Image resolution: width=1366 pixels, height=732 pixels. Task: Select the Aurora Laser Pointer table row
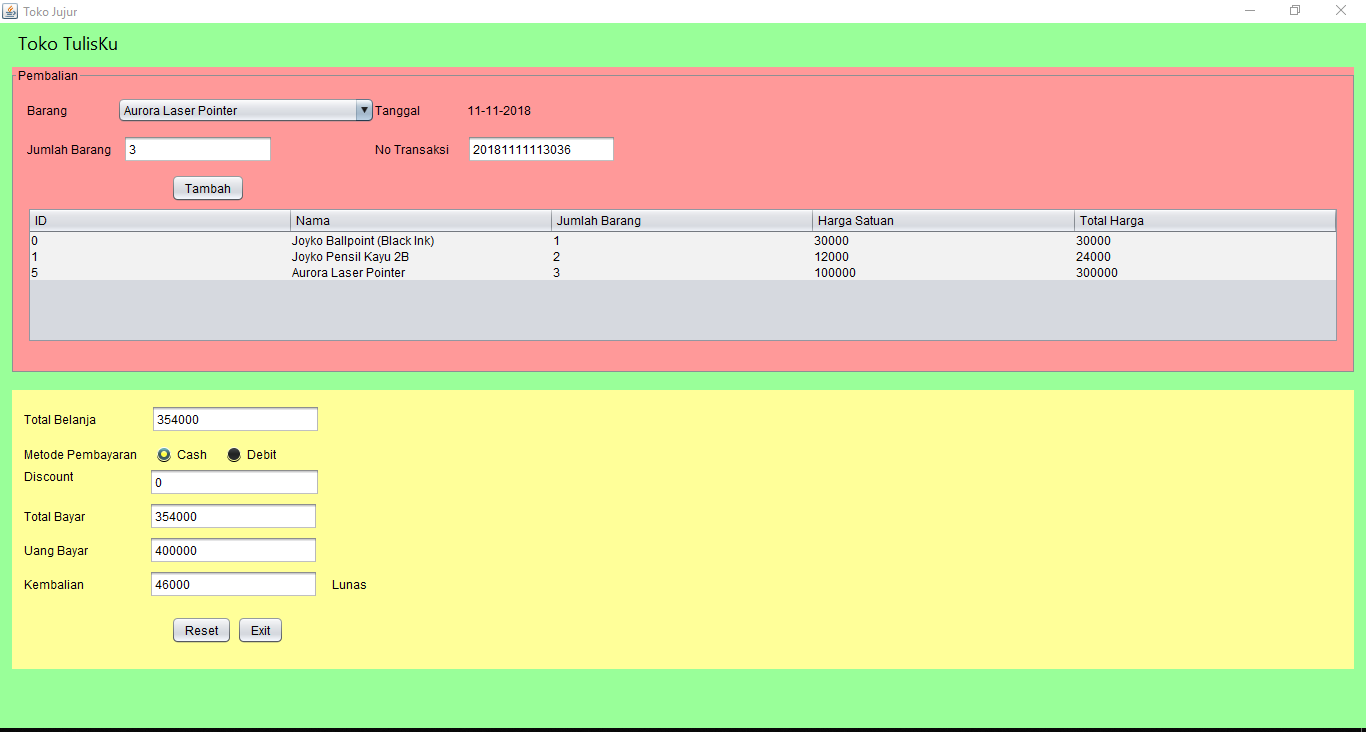(683, 273)
